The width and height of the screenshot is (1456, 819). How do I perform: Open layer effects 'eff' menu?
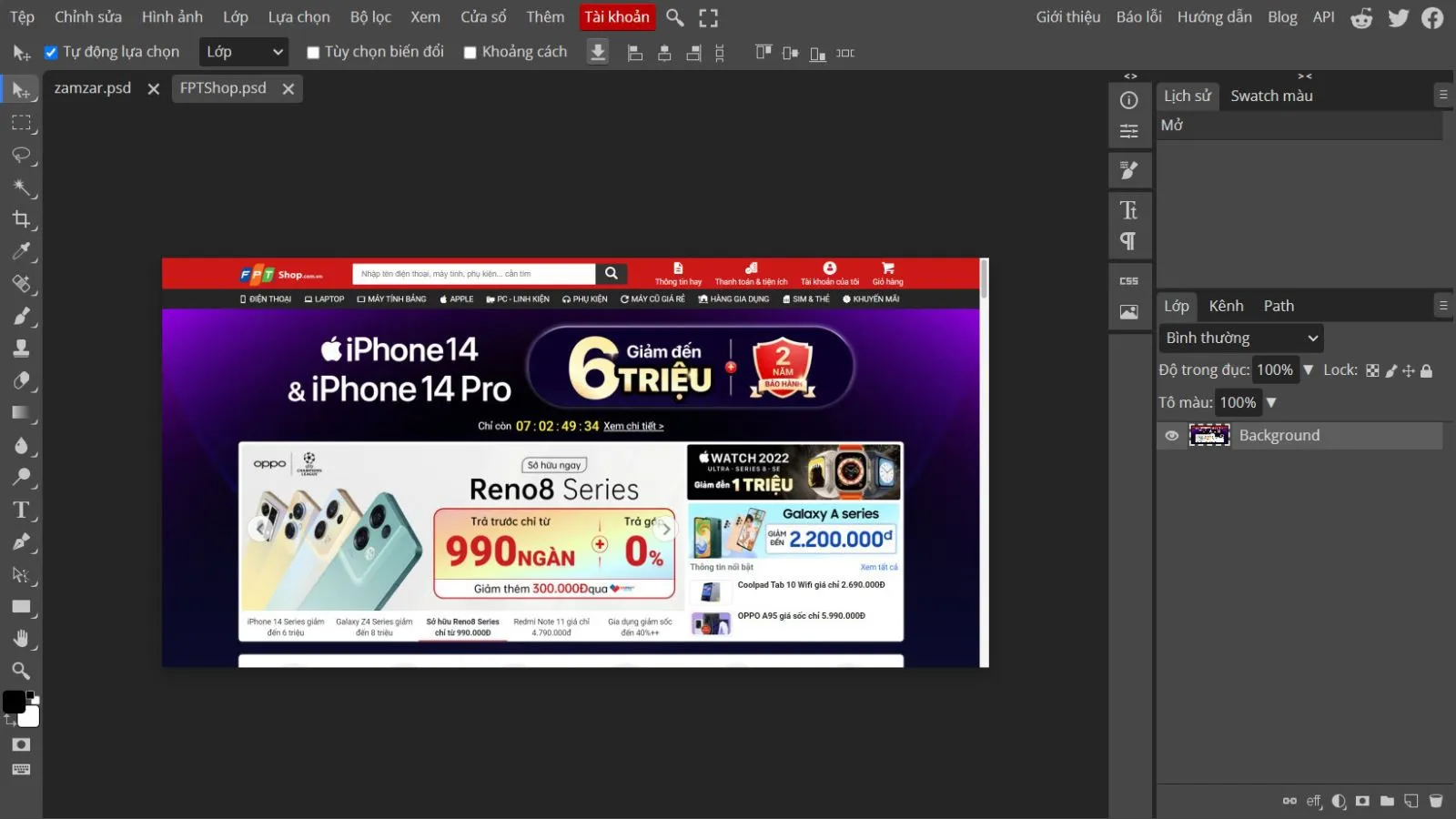(1314, 801)
